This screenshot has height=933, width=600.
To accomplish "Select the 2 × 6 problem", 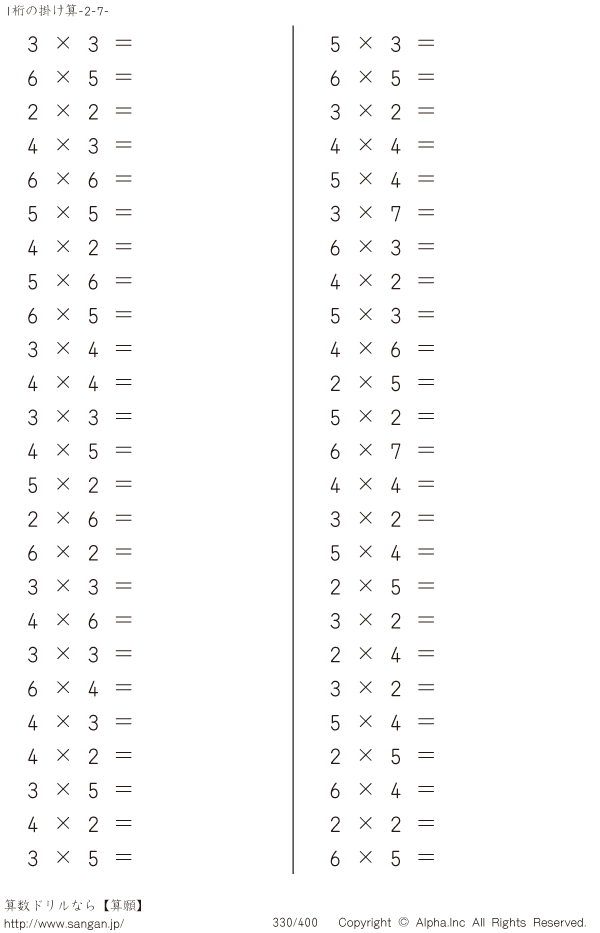I will pos(80,519).
